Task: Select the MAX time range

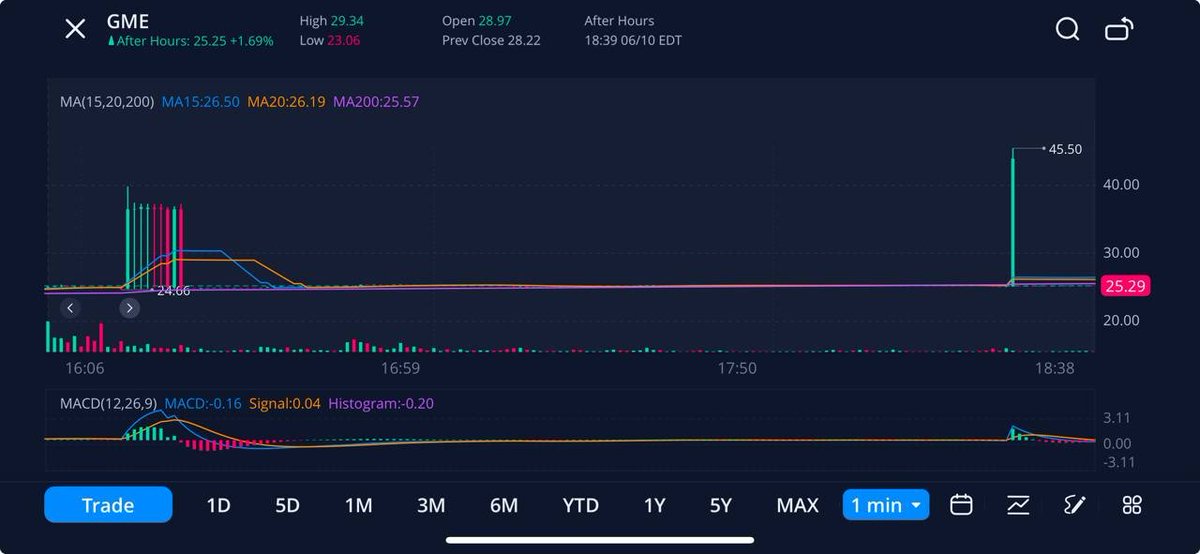Action: point(797,506)
